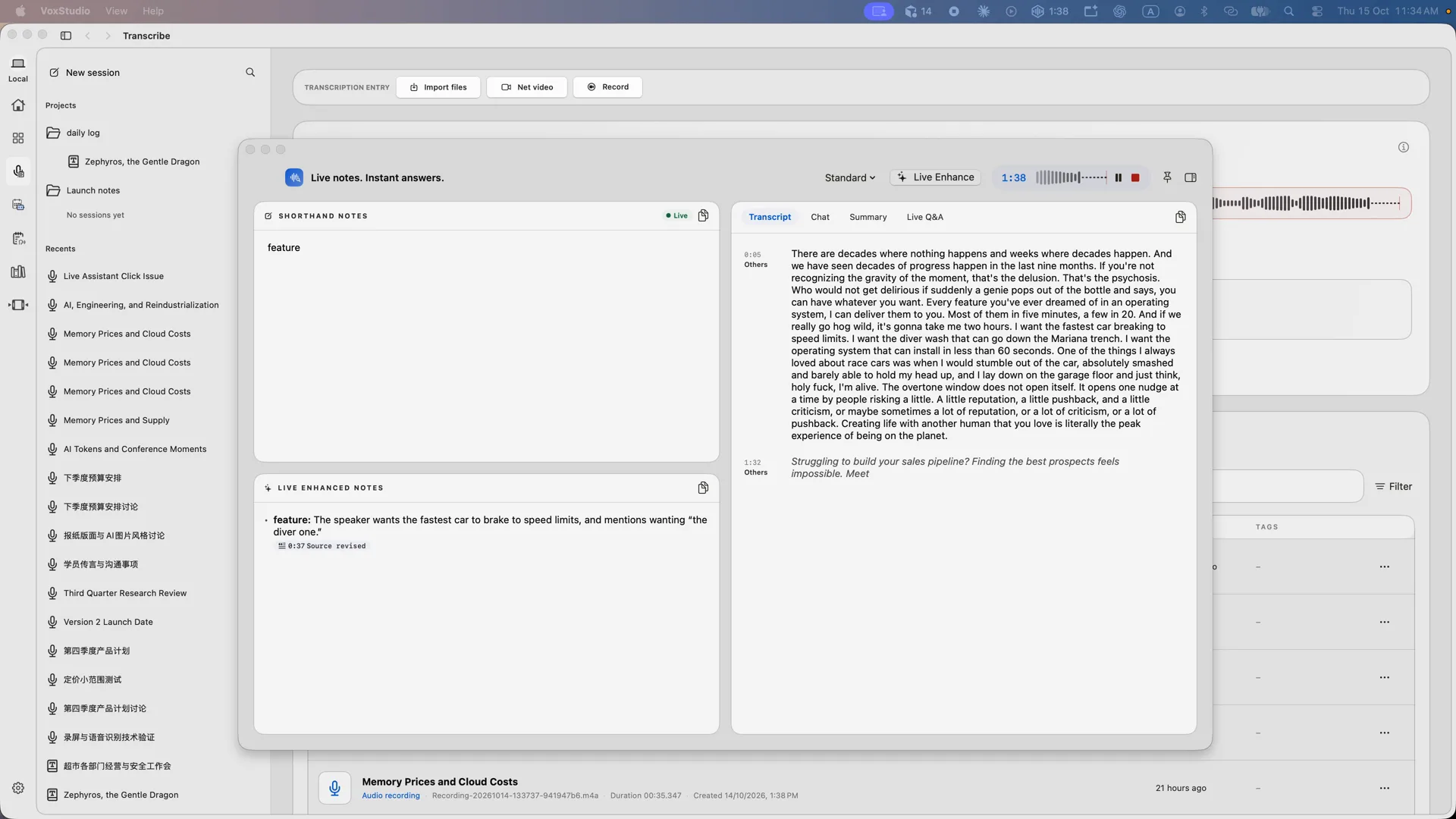Open Spotlight search in menu bar

click(x=1288, y=11)
